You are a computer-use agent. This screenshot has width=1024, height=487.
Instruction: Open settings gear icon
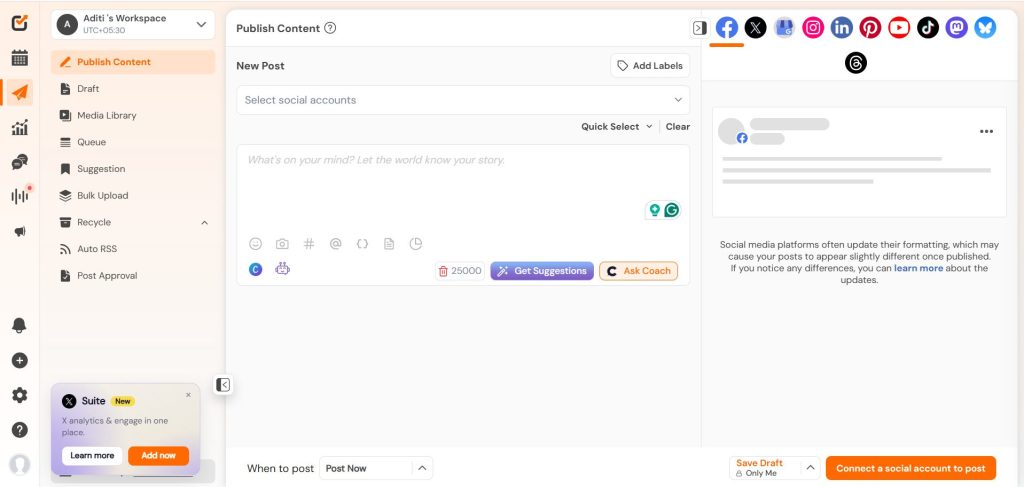pos(20,395)
